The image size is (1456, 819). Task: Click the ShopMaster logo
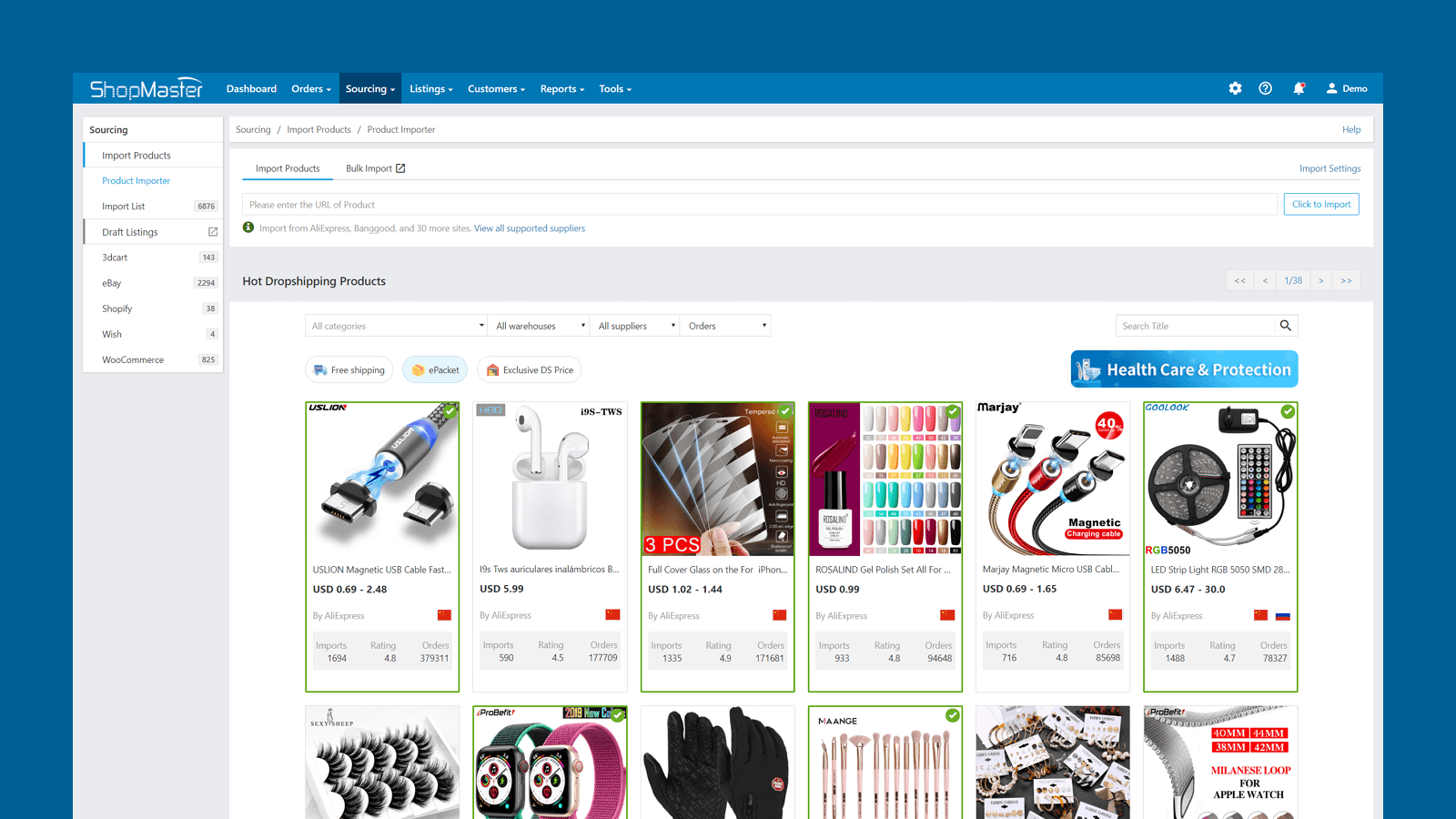pyautogui.click(x=147, y=88)
